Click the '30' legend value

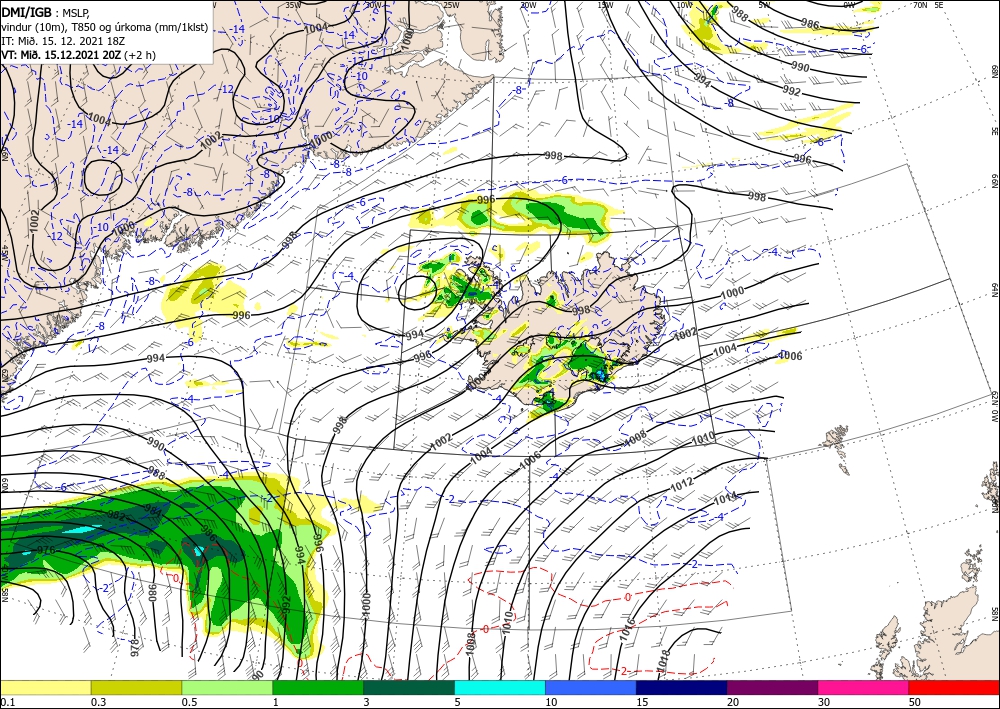[x=825, y=702]
